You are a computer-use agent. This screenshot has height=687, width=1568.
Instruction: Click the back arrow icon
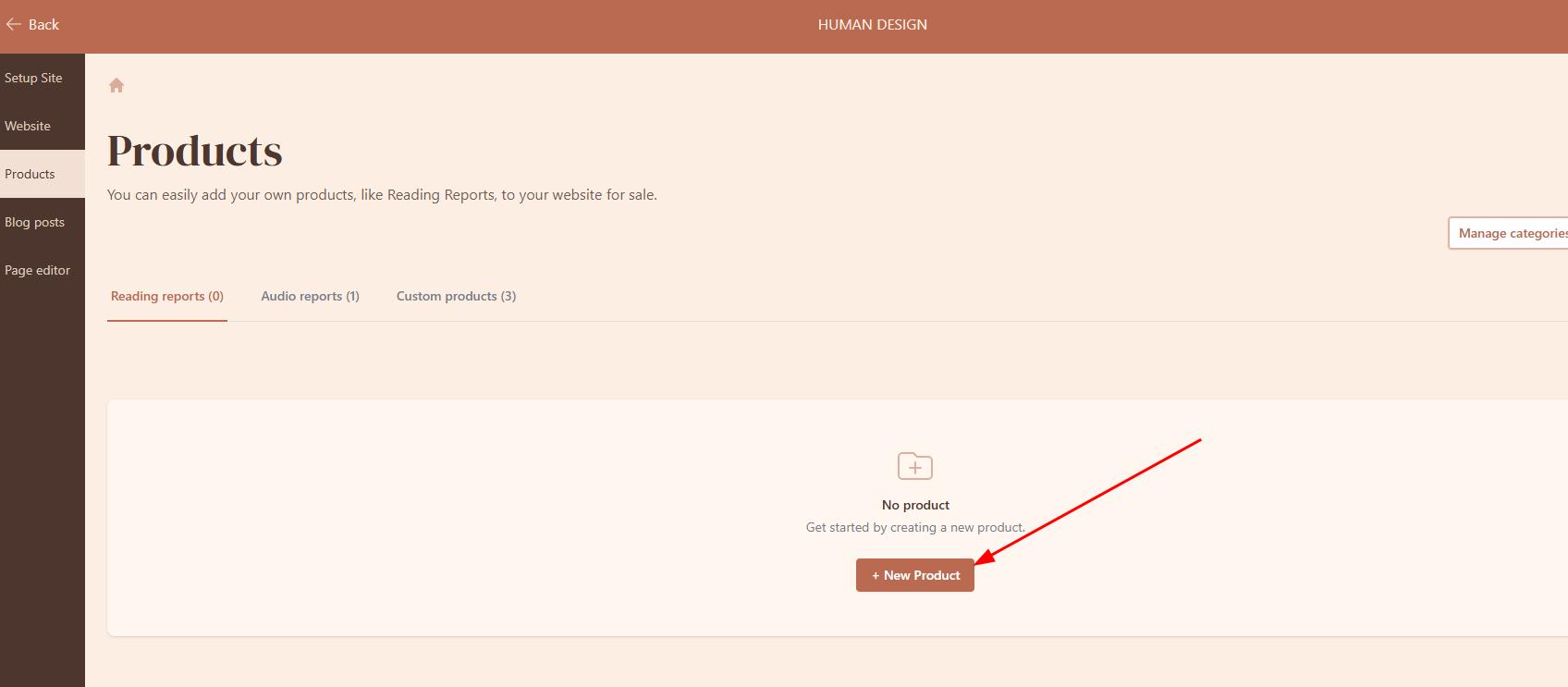[13, 25]
